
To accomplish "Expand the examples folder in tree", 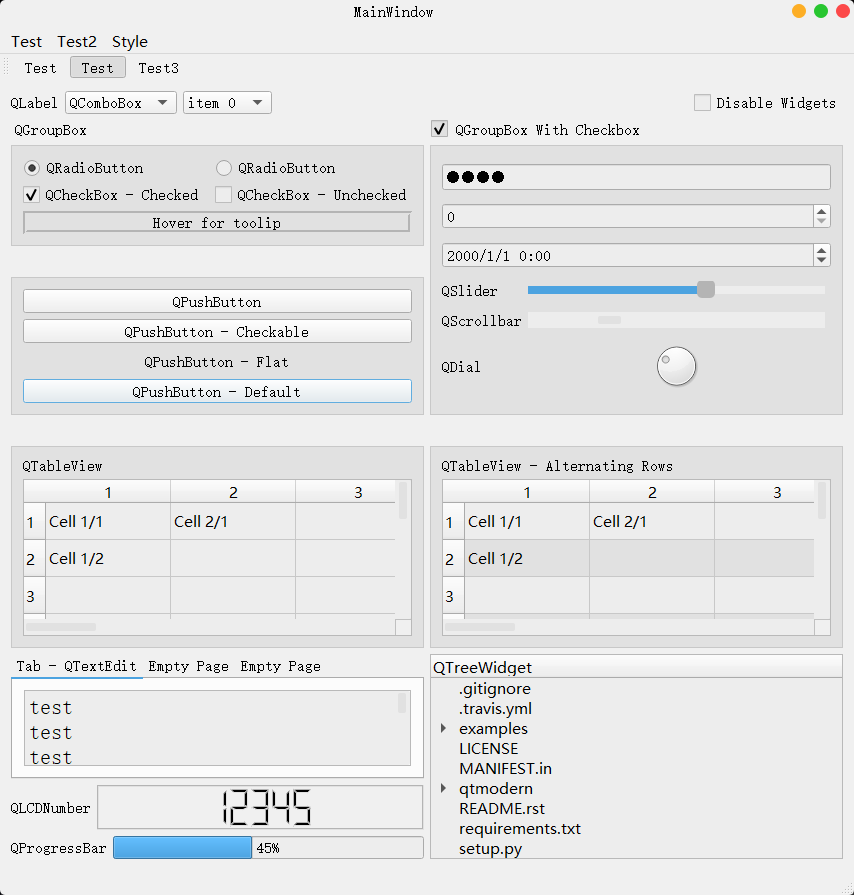I will (443, 729).
